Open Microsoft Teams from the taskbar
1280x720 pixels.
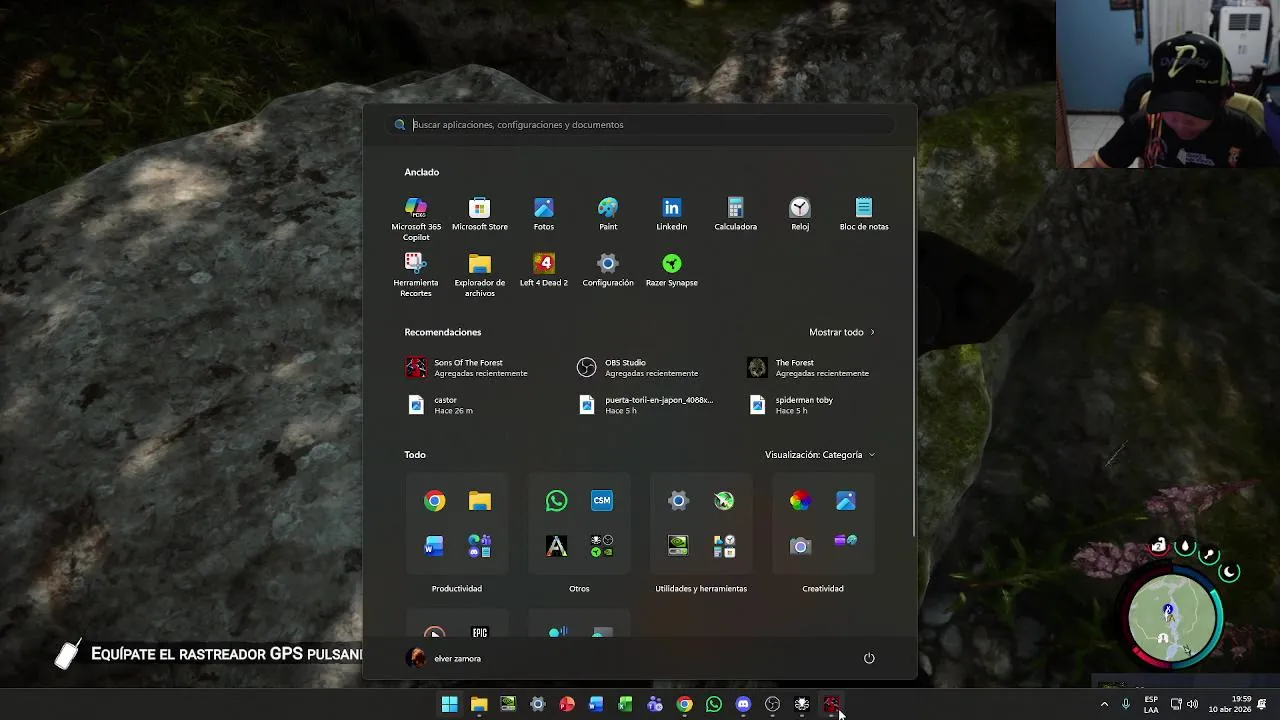click(655, 705)
